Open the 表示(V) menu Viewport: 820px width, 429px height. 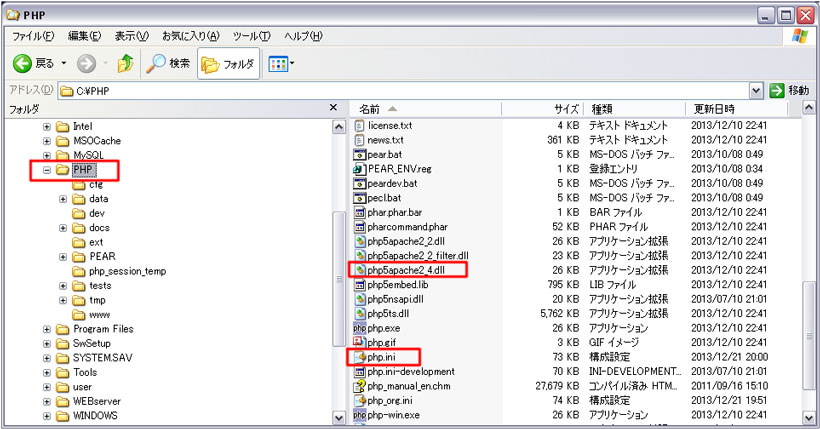point(132,36)
